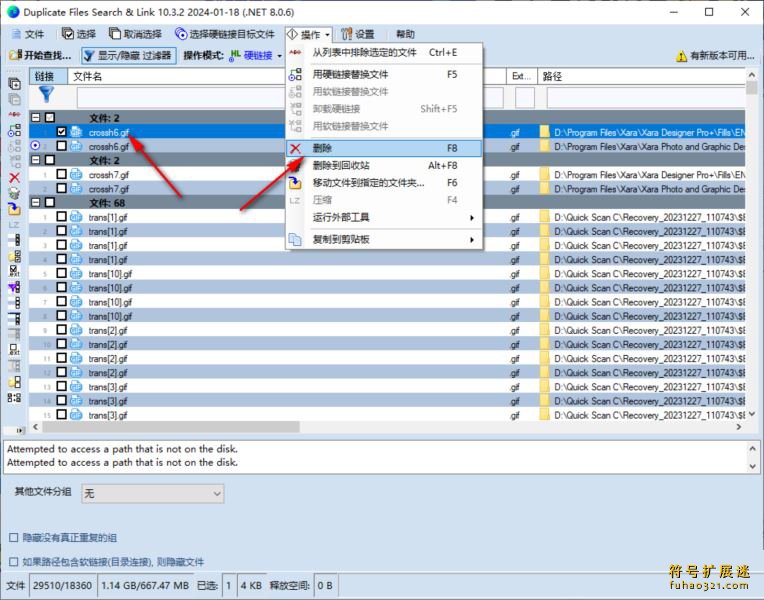Click status bar value 29510/18360
The image size is (764, 600).
(x=62, y=585)
